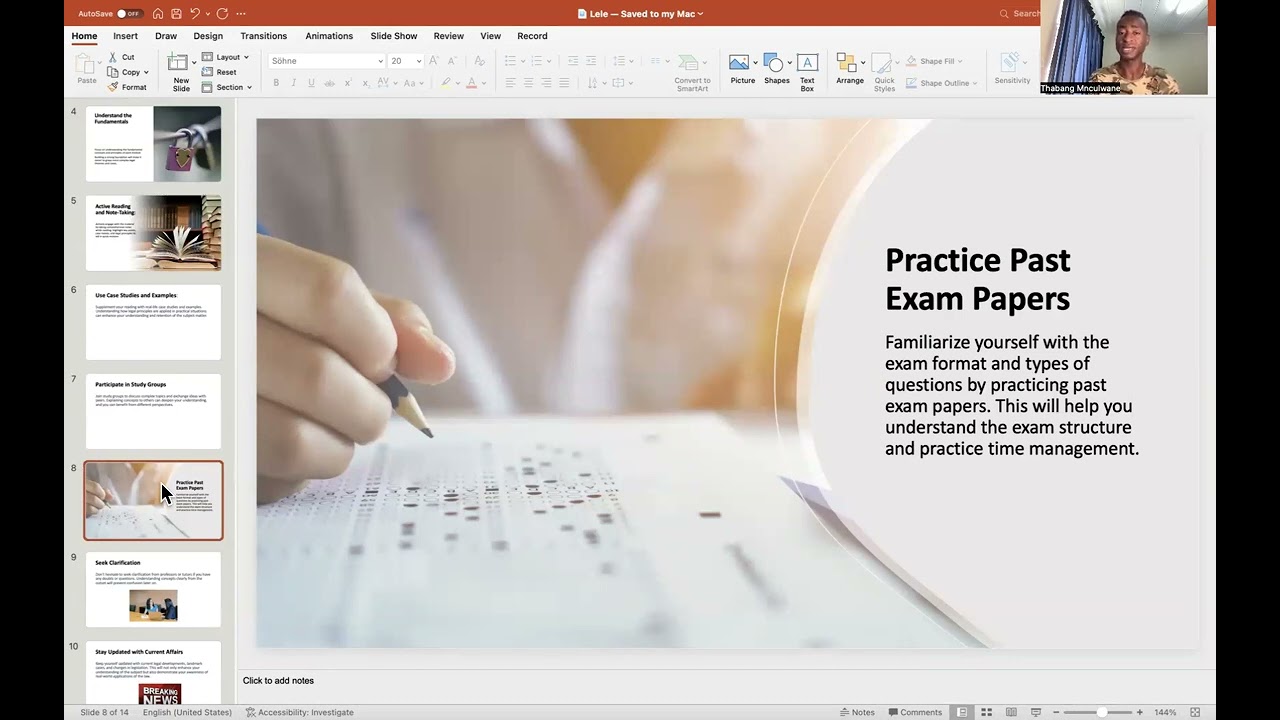
Task: Open the Animations tab
Action: click(329, 36)
